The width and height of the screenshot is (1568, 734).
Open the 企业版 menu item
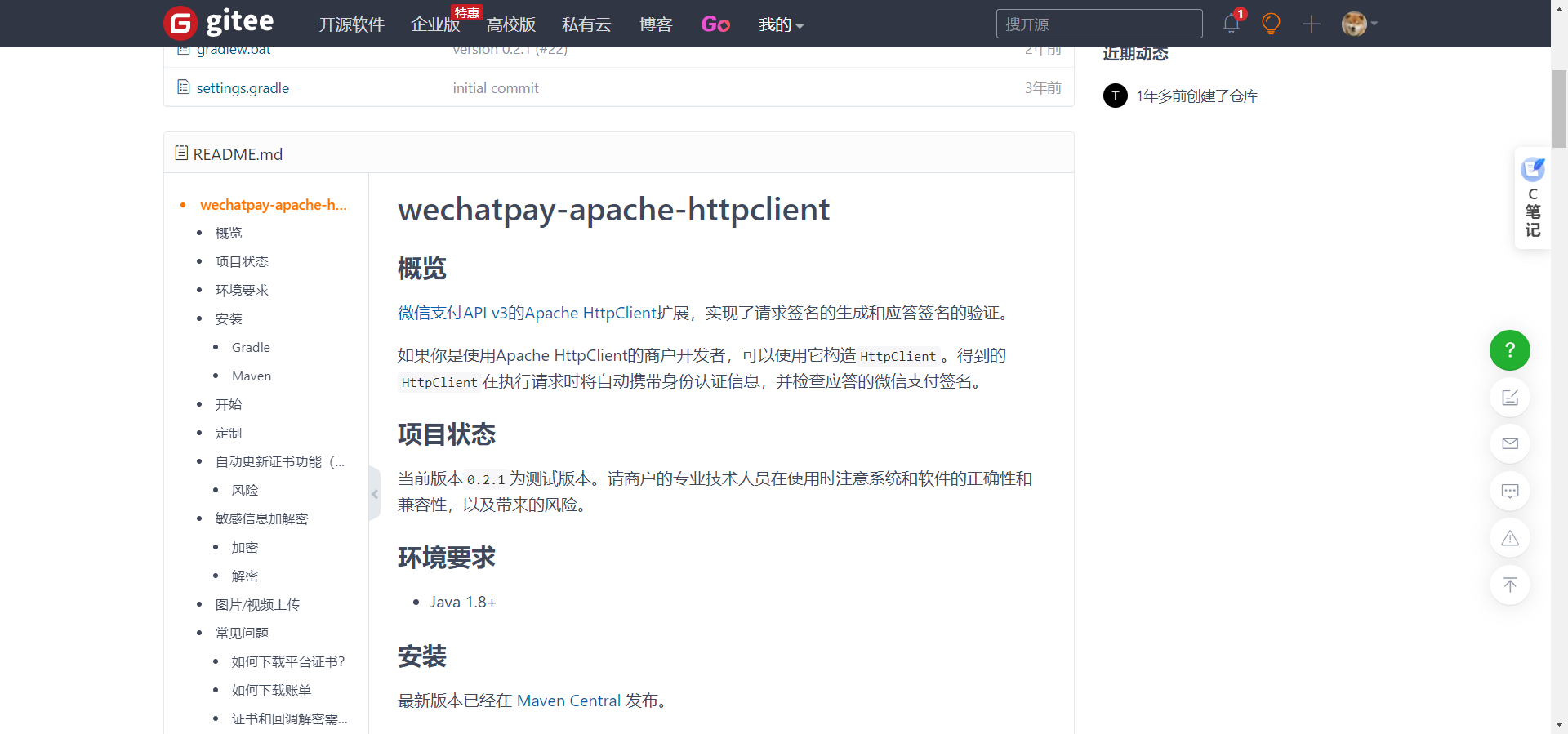(435, 24)
